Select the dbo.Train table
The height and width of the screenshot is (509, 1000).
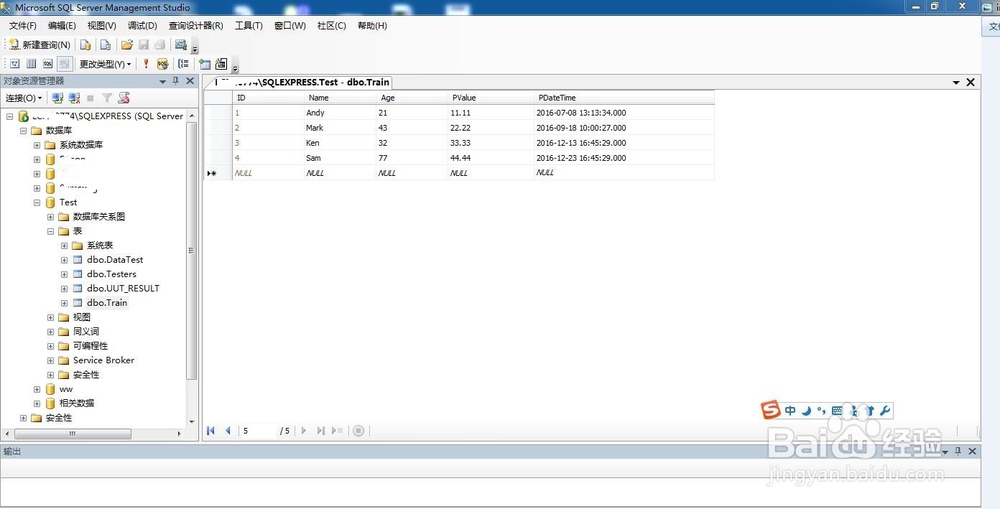pyautogui.click(x=107, y=303)
